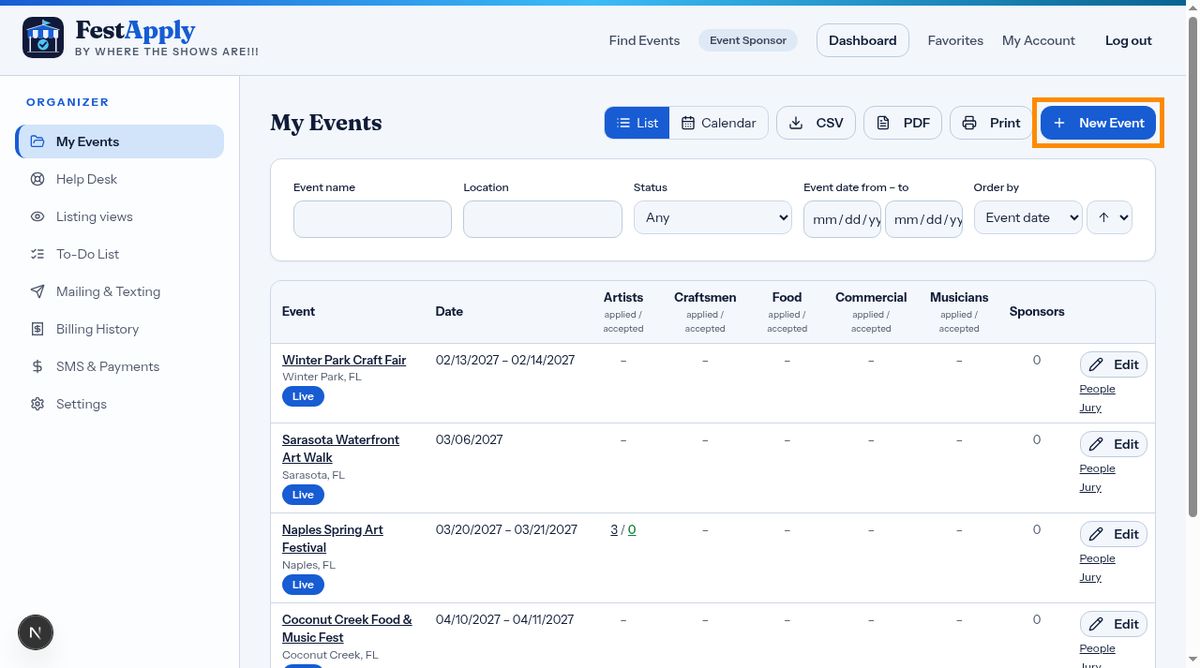View Naples artists applied count 3
This screenshot has width=1200, height=668.
614,530
